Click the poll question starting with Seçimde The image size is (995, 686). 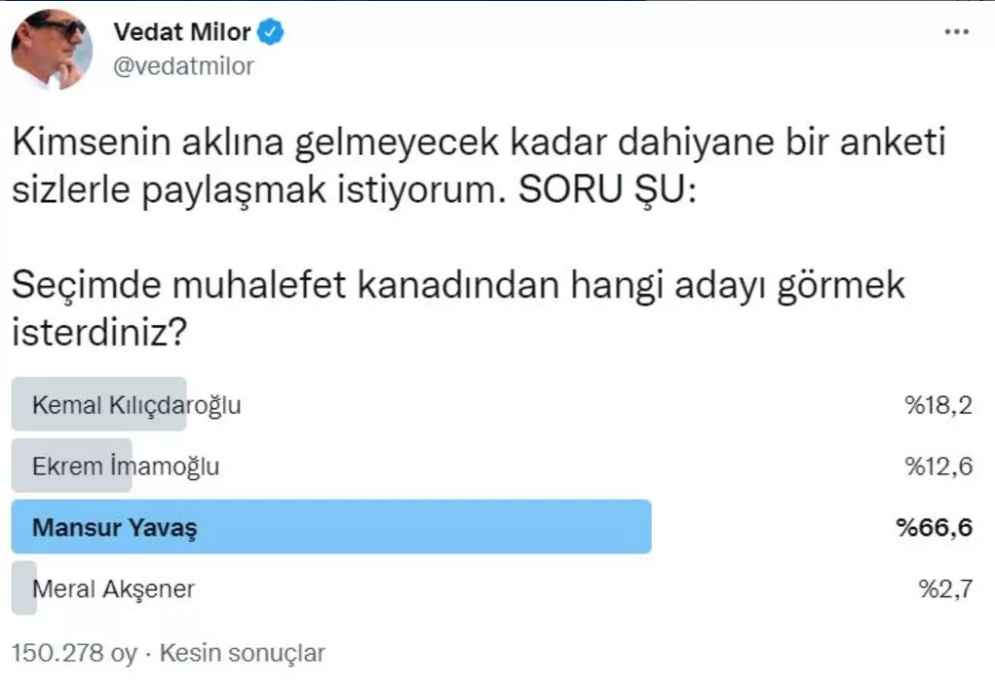pyautogui.click(x=458, y=307)
